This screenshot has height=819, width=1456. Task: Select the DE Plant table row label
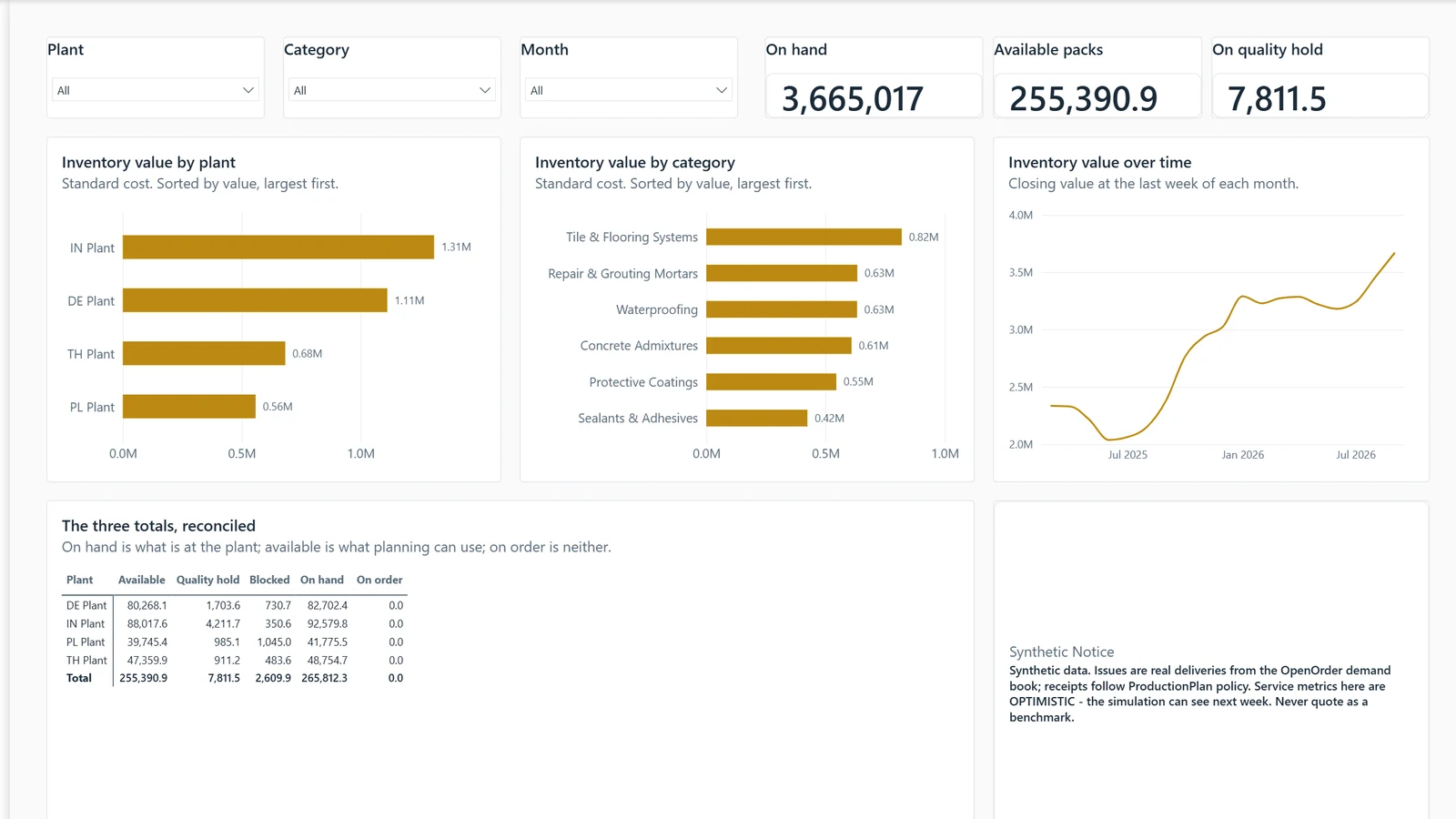[86, 605]
